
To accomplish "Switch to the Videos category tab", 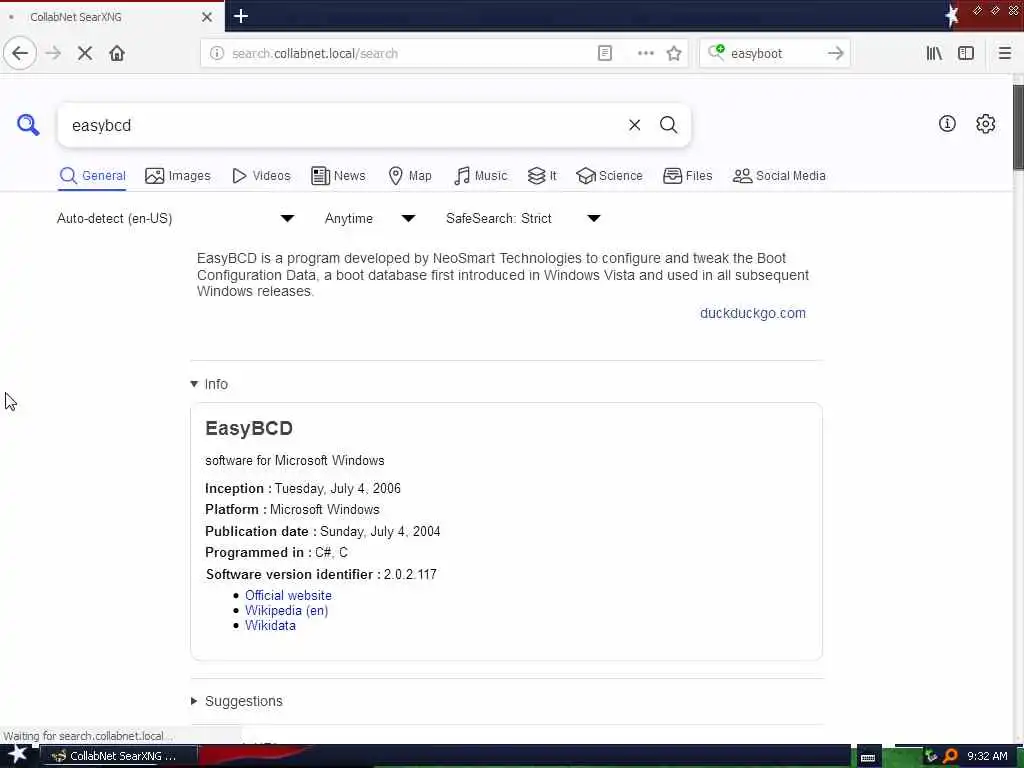I will point(261,176).
